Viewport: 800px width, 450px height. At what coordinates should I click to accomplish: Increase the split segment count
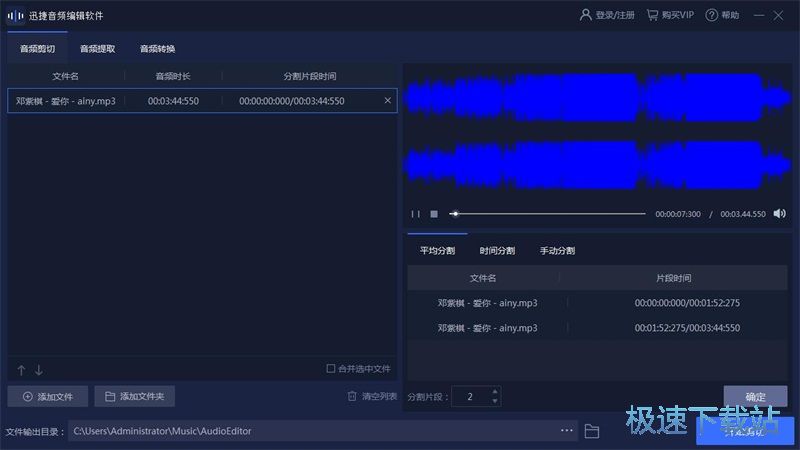pos(494,392)
